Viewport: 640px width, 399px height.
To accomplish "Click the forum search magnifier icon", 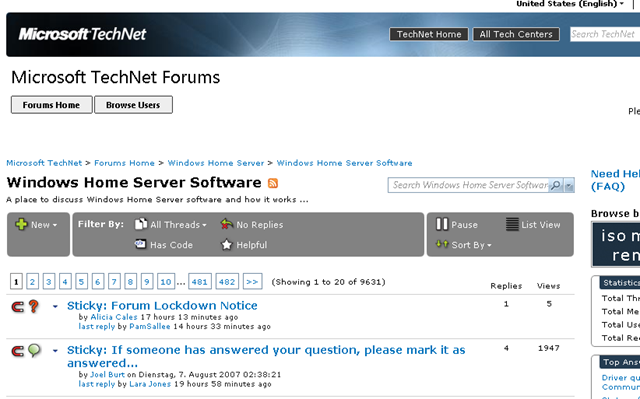I will (556, 185).
